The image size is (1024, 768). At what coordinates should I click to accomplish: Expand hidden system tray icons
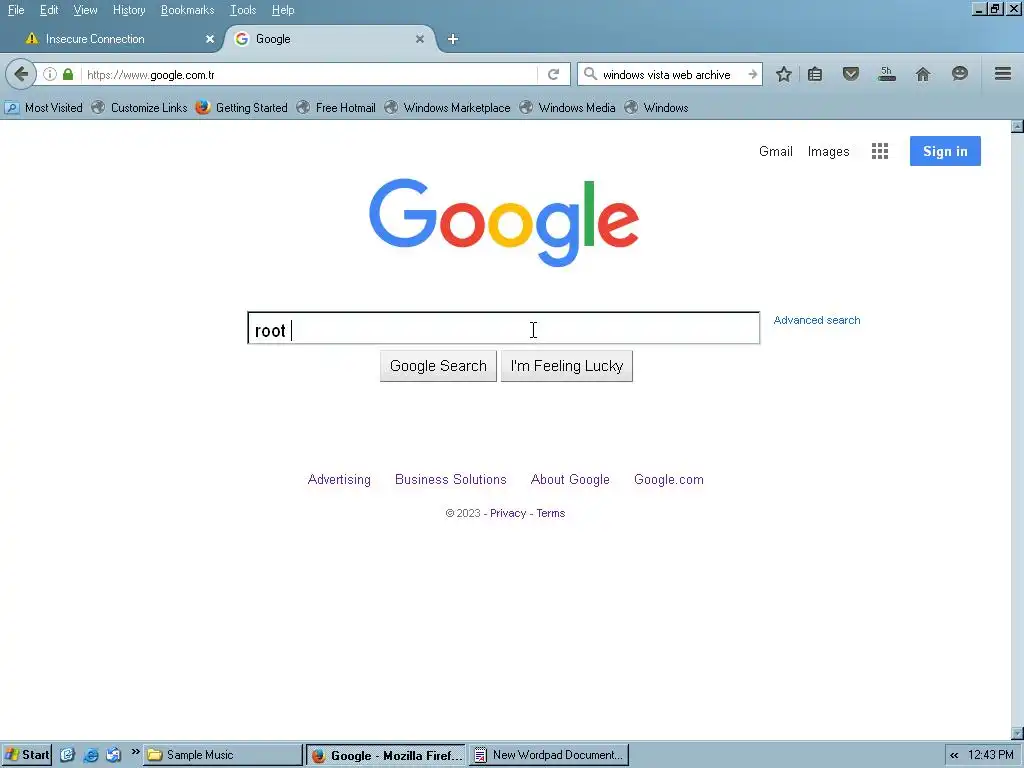[x=954, y=756]
